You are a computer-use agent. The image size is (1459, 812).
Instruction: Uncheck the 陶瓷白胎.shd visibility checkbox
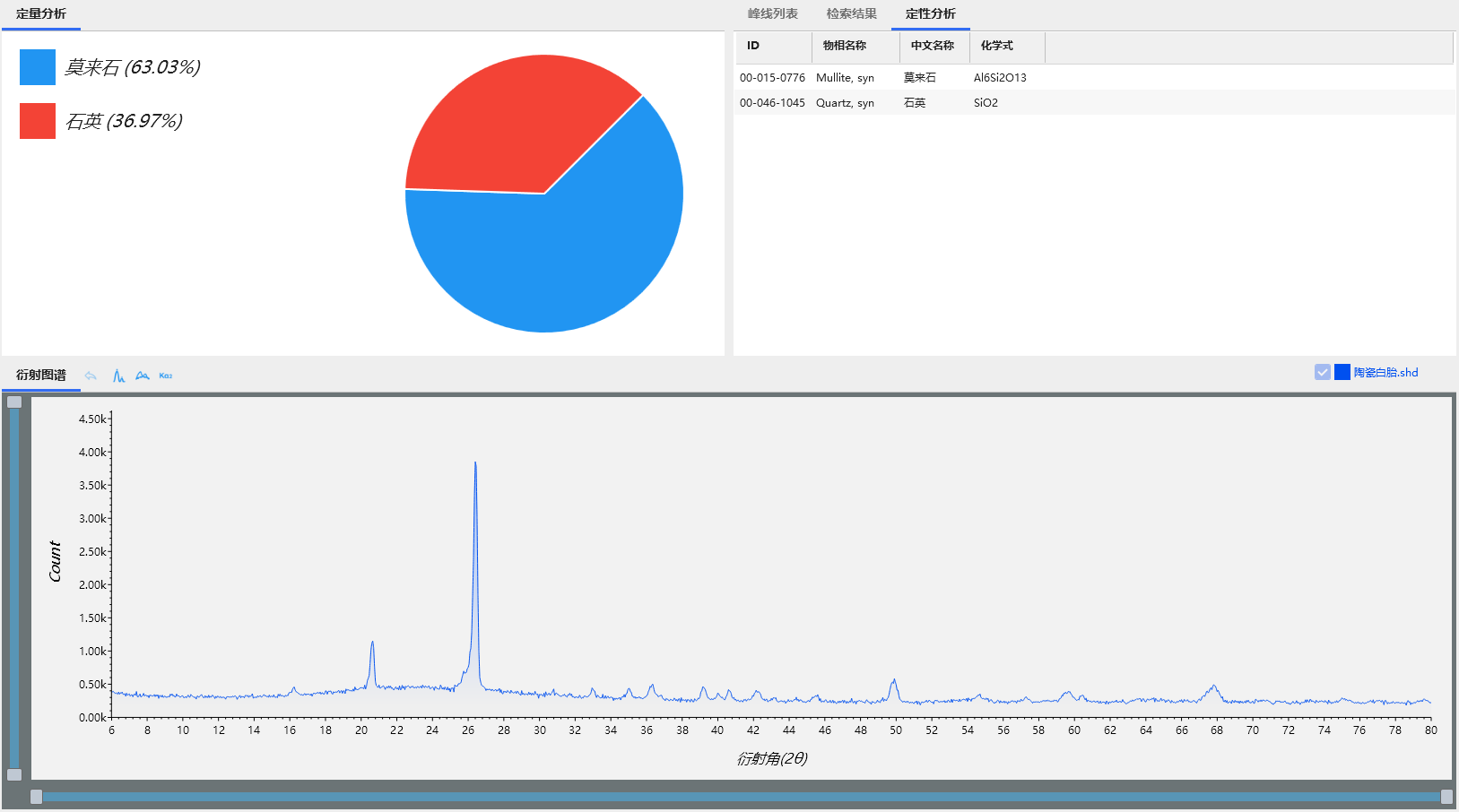click(x=1323, y=372)
